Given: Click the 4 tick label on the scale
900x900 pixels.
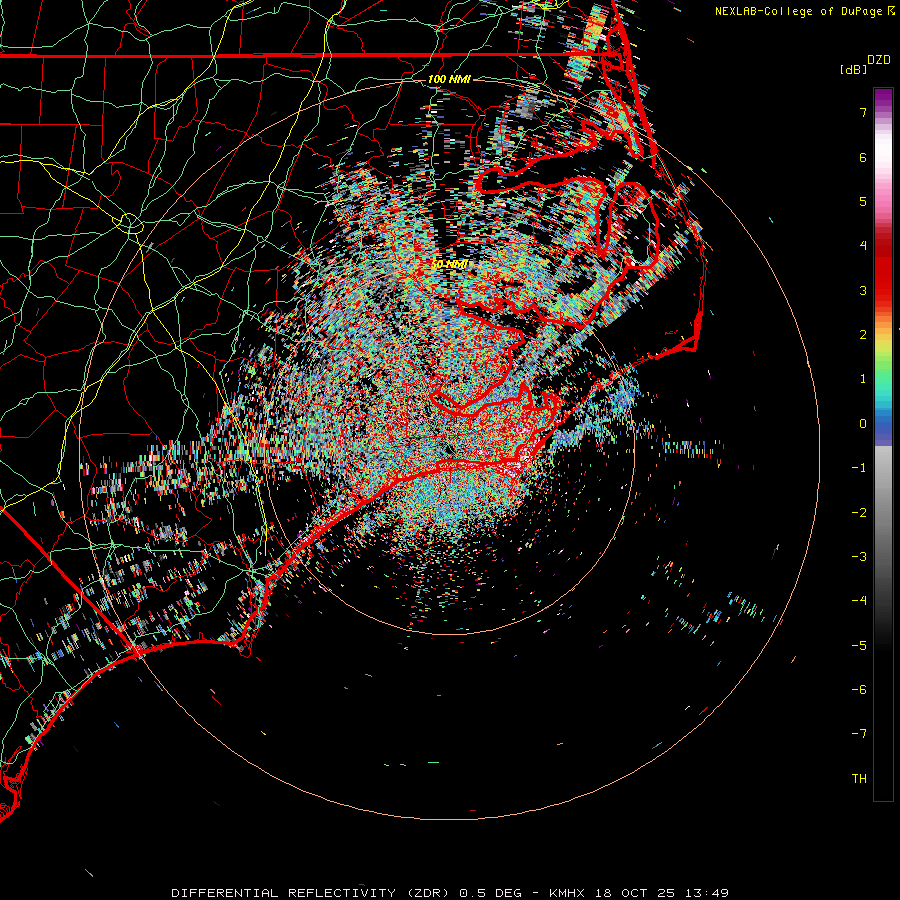Looking at the screenshot, I should pos(863,246).
